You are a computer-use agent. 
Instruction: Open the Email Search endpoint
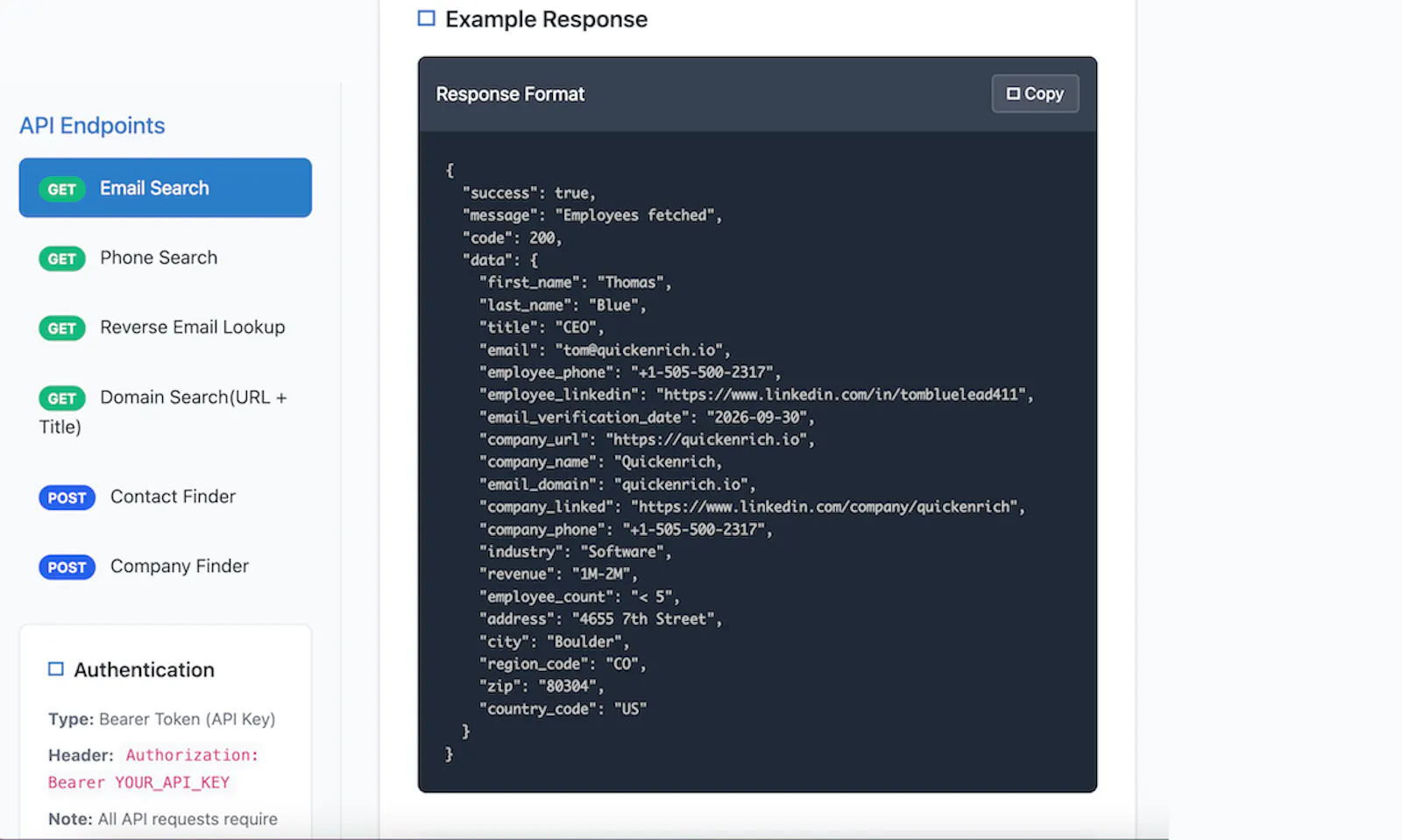[166, 187]
